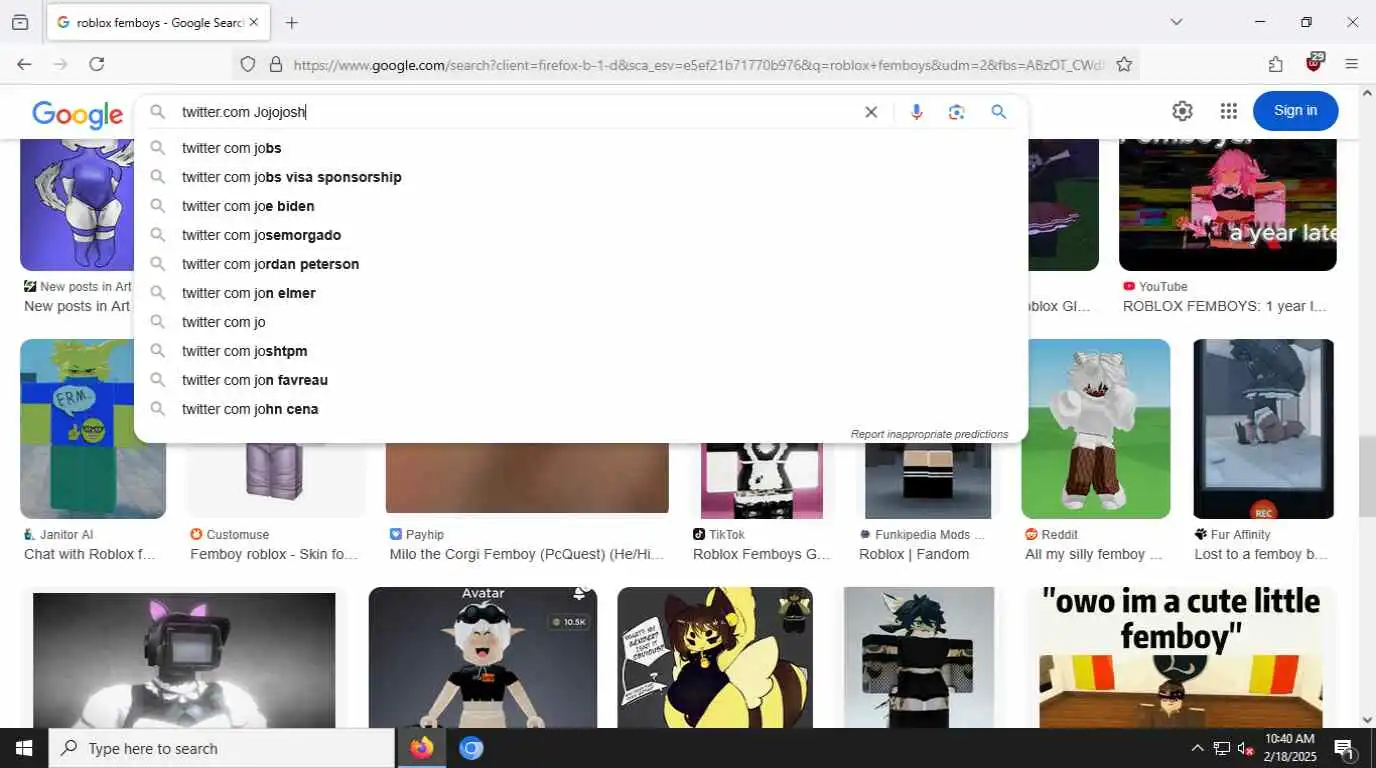
Task: Open the 'owo im a cute little femboy' thumbnail
Action: 1180,657
